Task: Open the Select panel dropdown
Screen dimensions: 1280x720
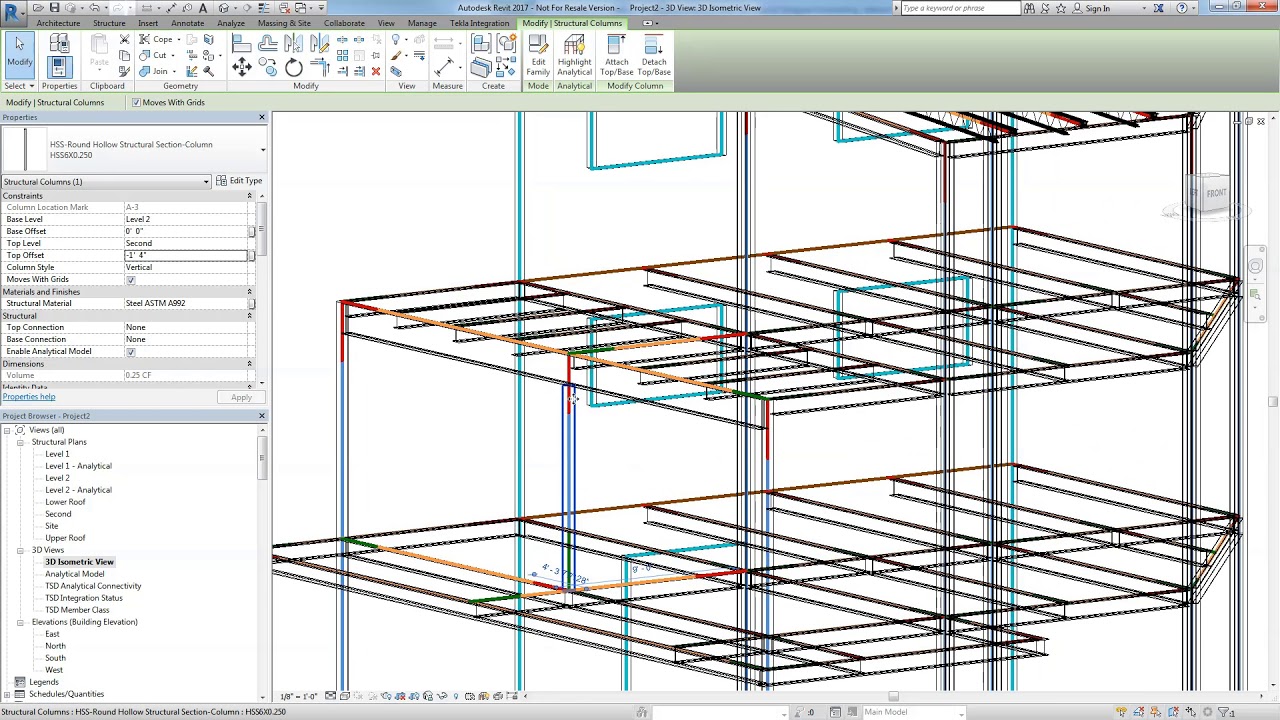Action: pos(18,86)
